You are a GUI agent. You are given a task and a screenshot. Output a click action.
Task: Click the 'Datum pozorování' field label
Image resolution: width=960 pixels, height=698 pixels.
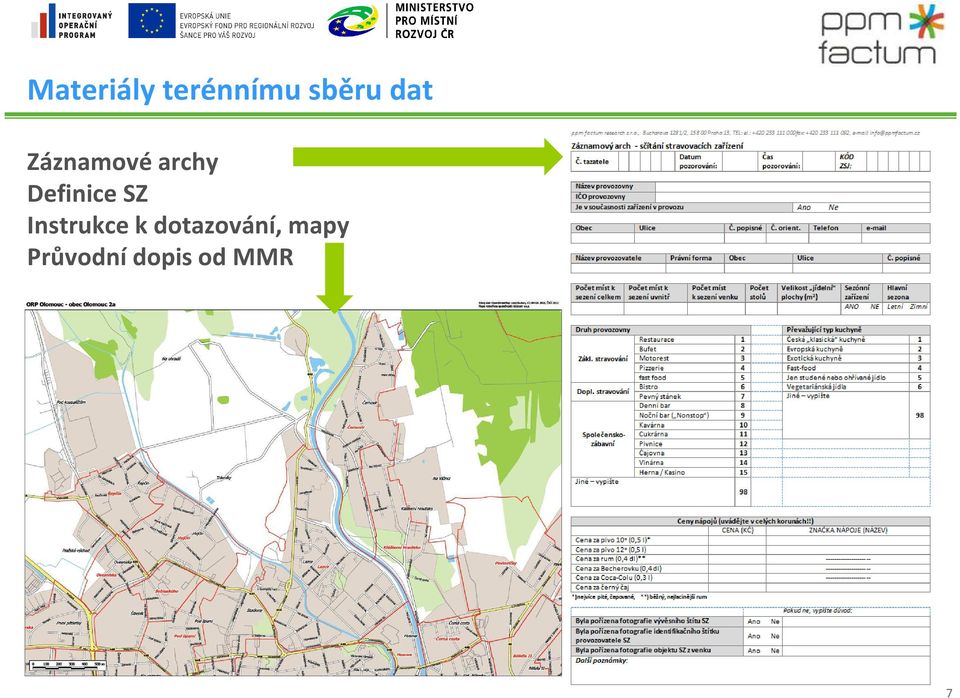697,162
